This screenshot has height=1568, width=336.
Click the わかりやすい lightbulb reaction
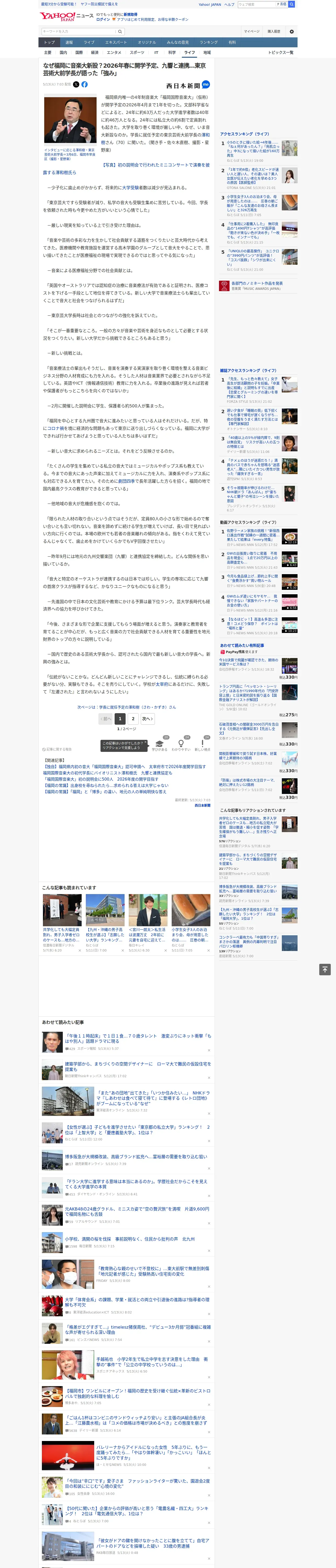(181, 744)
